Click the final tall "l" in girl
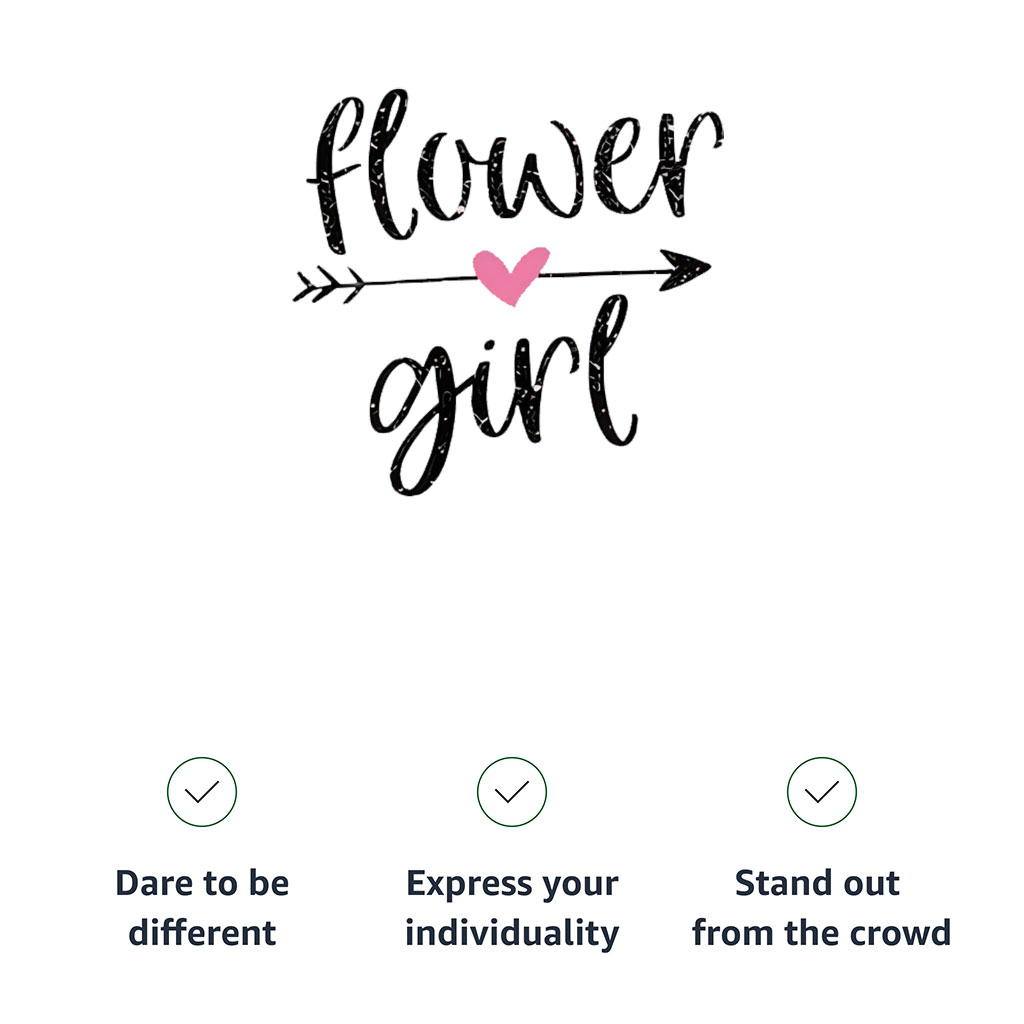 [x=611, y=370]
